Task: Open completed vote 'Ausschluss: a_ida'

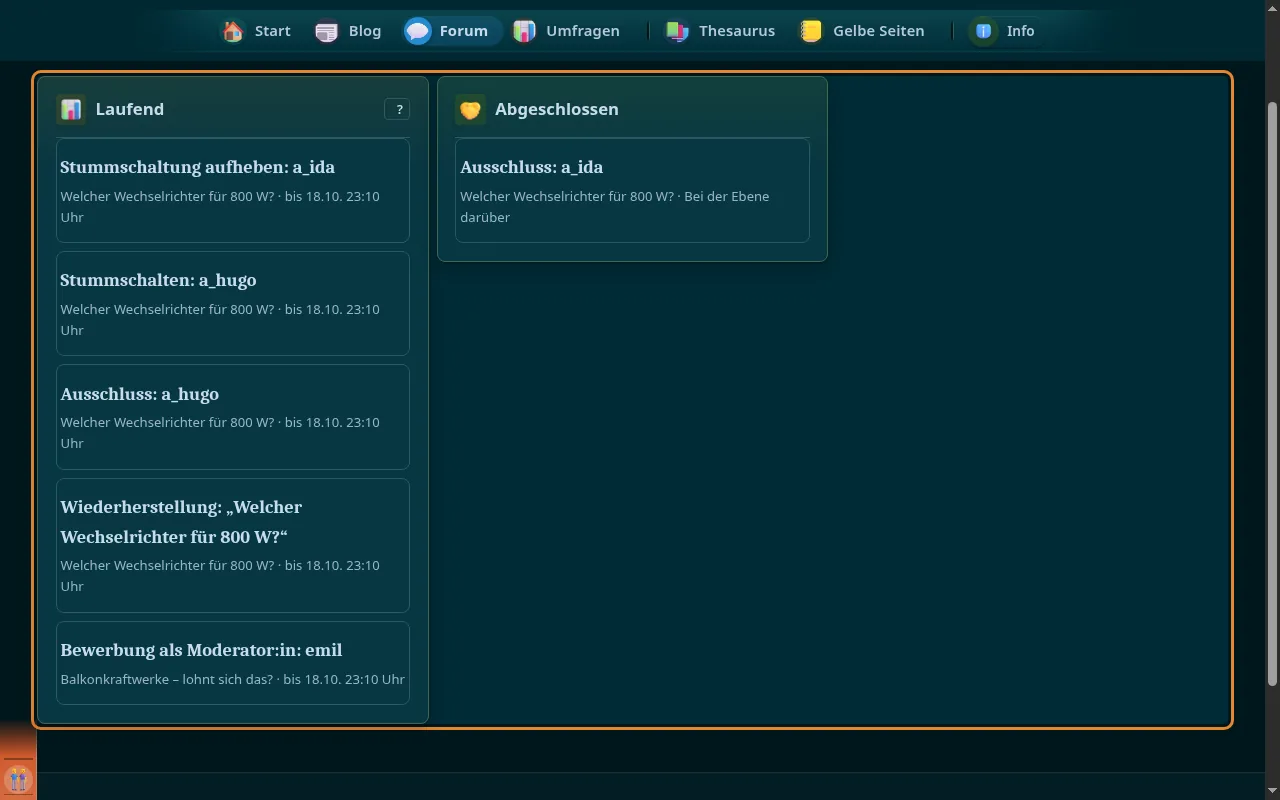Action: click(632, 190)
